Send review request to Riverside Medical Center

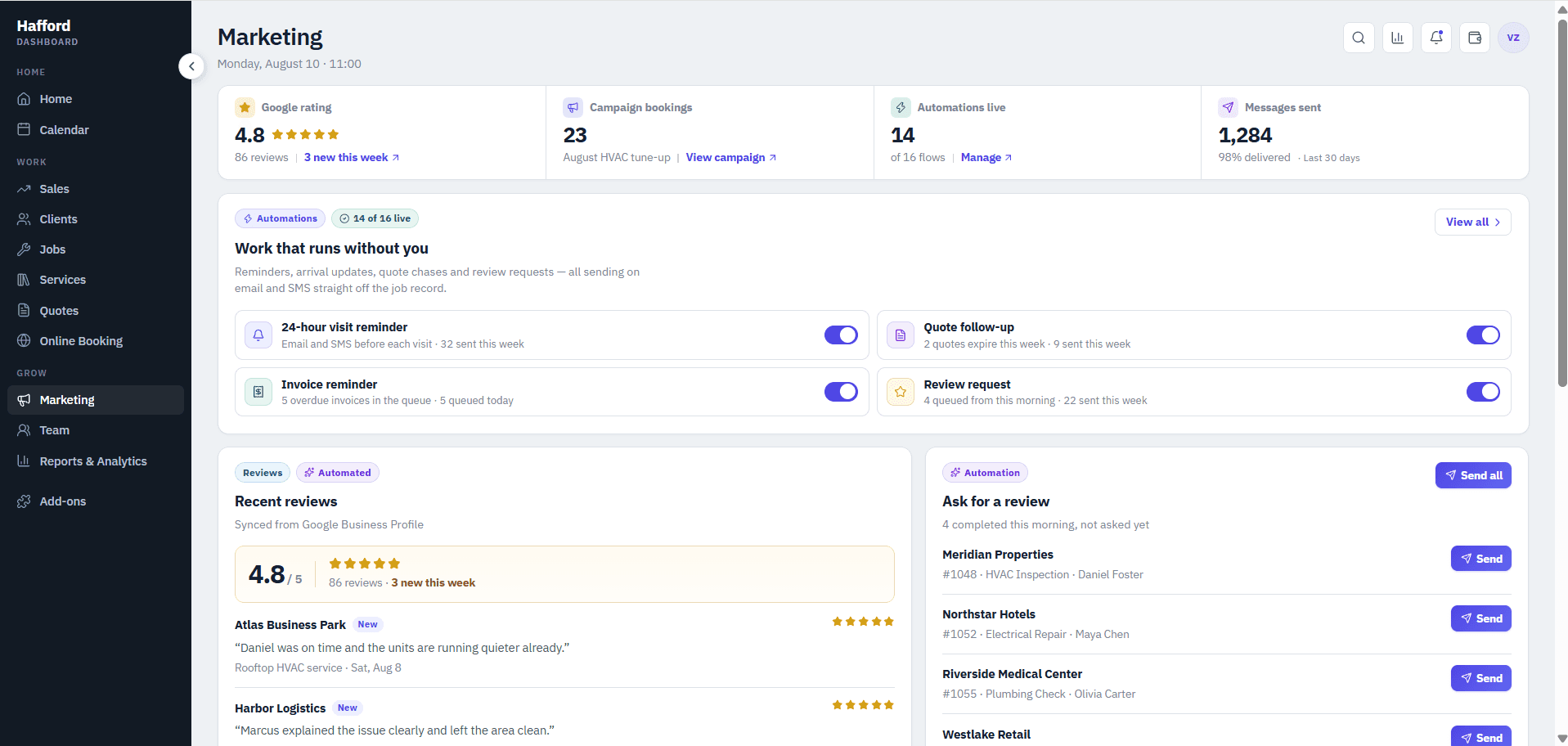tap(1480, 678)
